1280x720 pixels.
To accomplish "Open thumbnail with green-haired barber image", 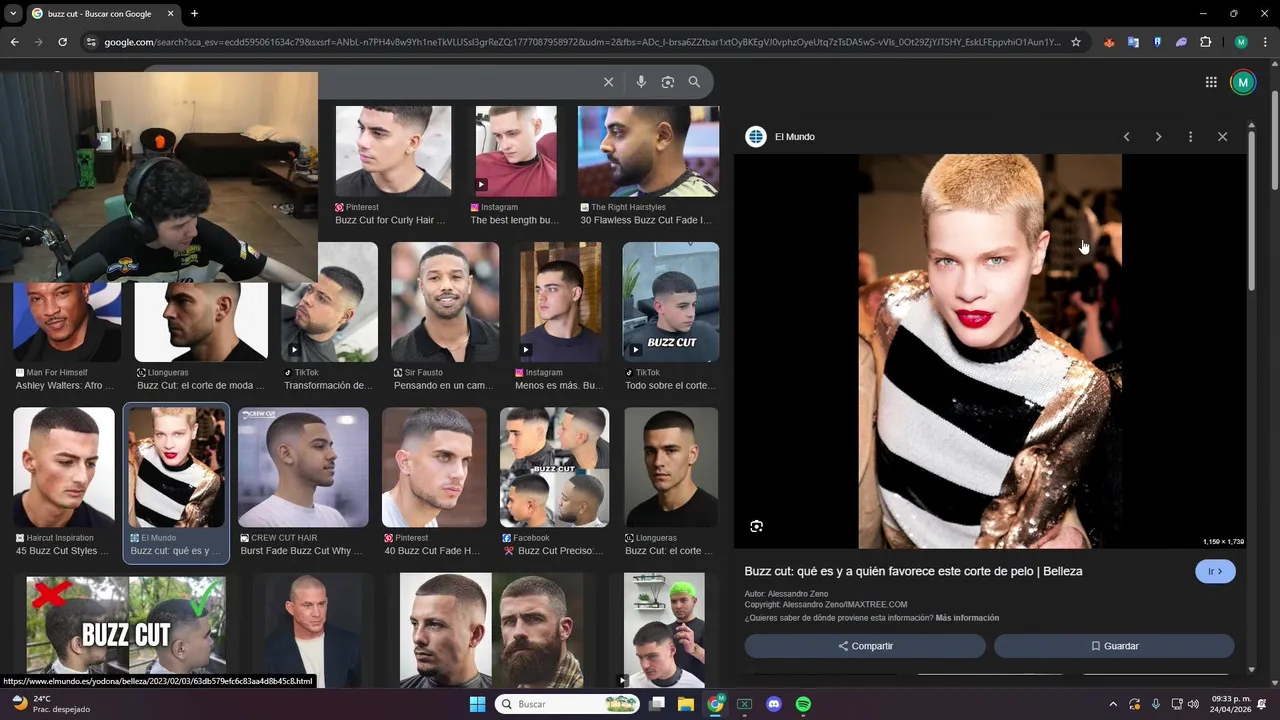I will coord(665,630).
